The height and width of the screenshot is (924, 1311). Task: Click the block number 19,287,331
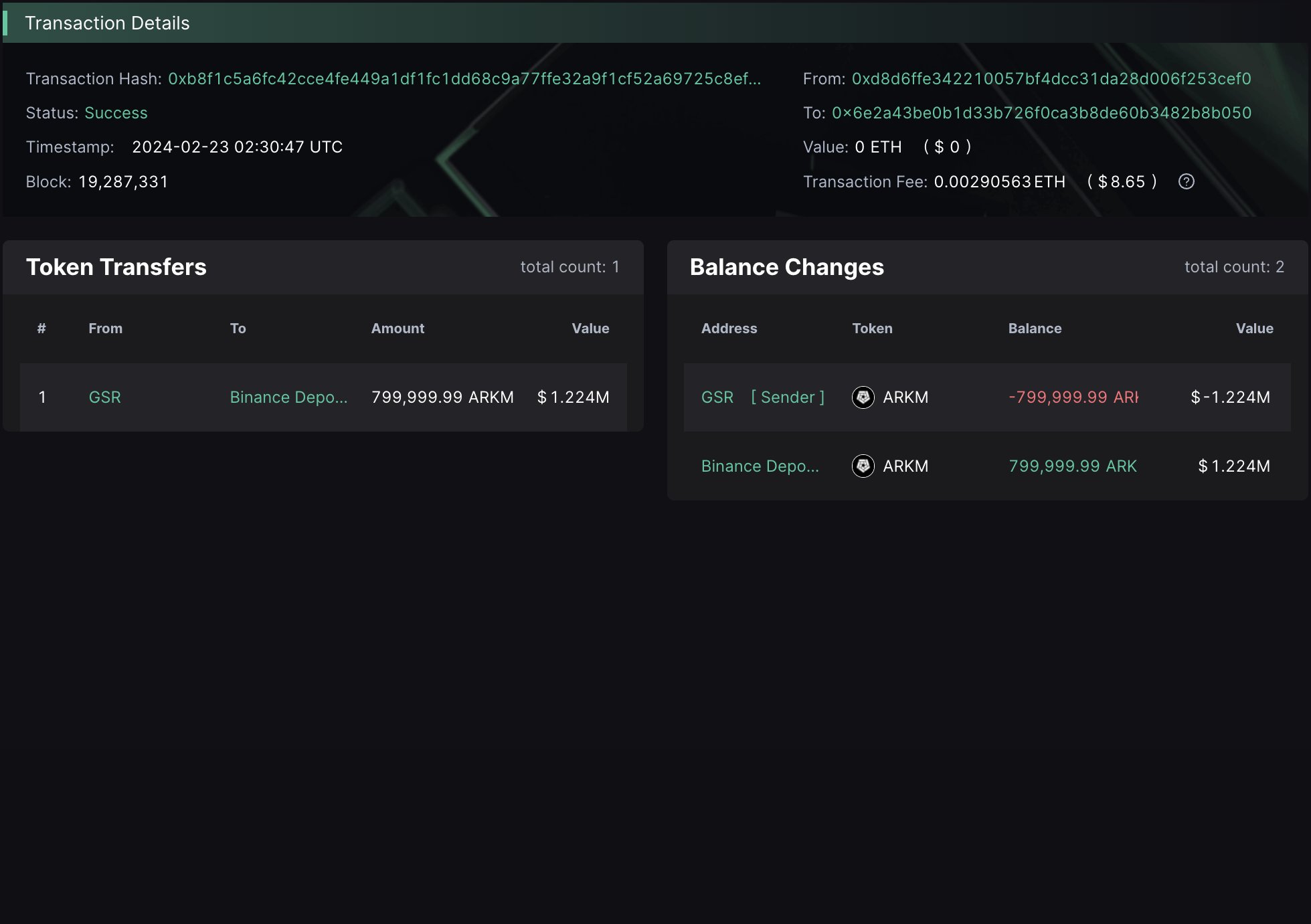[x=123, y=182]
